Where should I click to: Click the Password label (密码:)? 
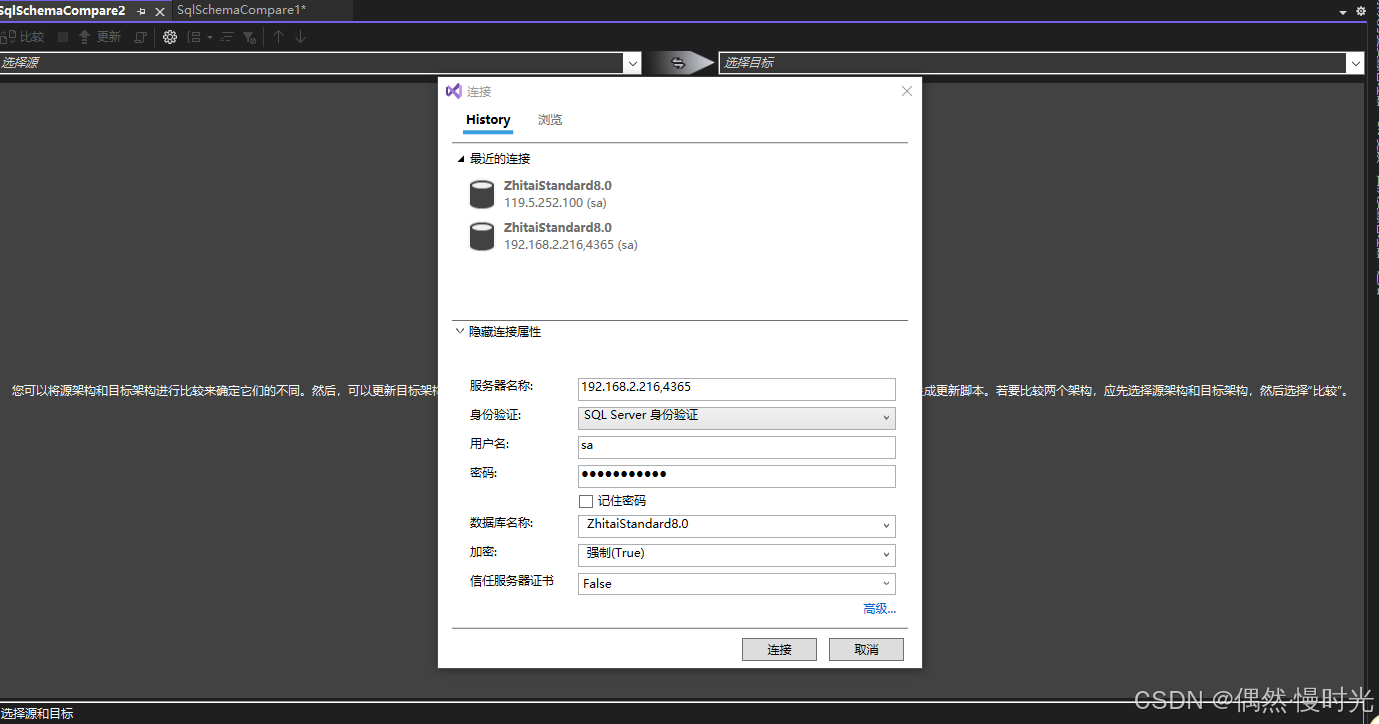point(484,473)
